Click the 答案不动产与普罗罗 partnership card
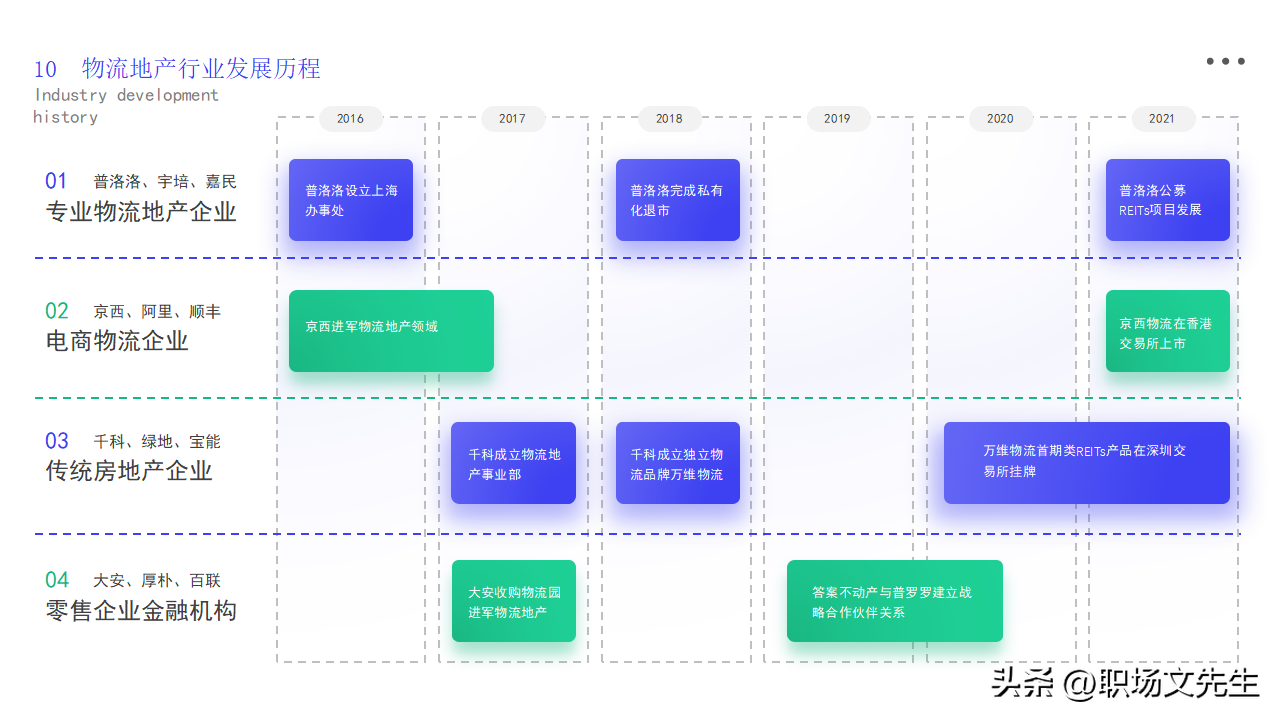Image resolution: width=1280 pixels, height=720 pixels. [895, 601]
